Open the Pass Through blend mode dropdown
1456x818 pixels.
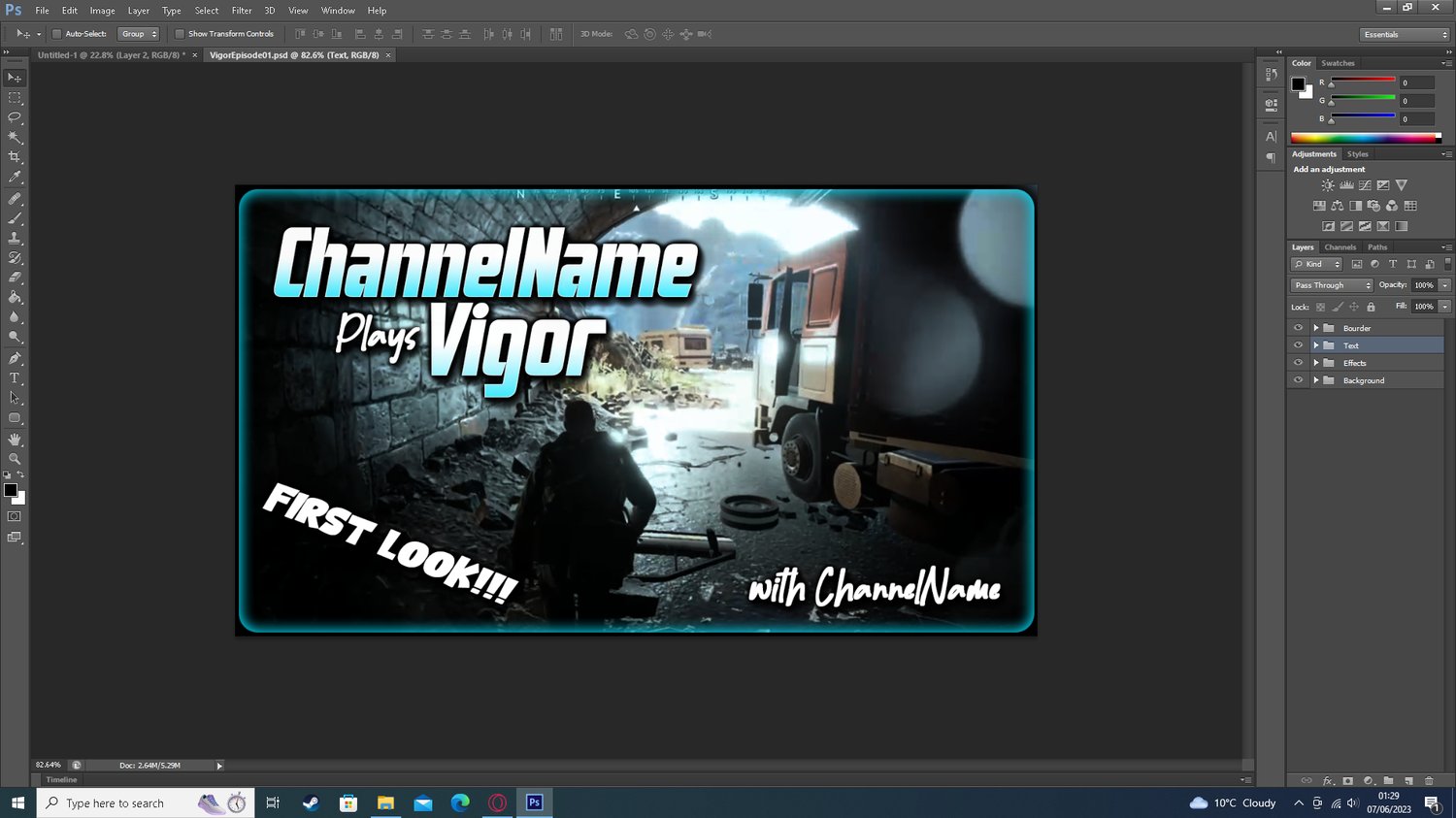tap(1332, 285)
